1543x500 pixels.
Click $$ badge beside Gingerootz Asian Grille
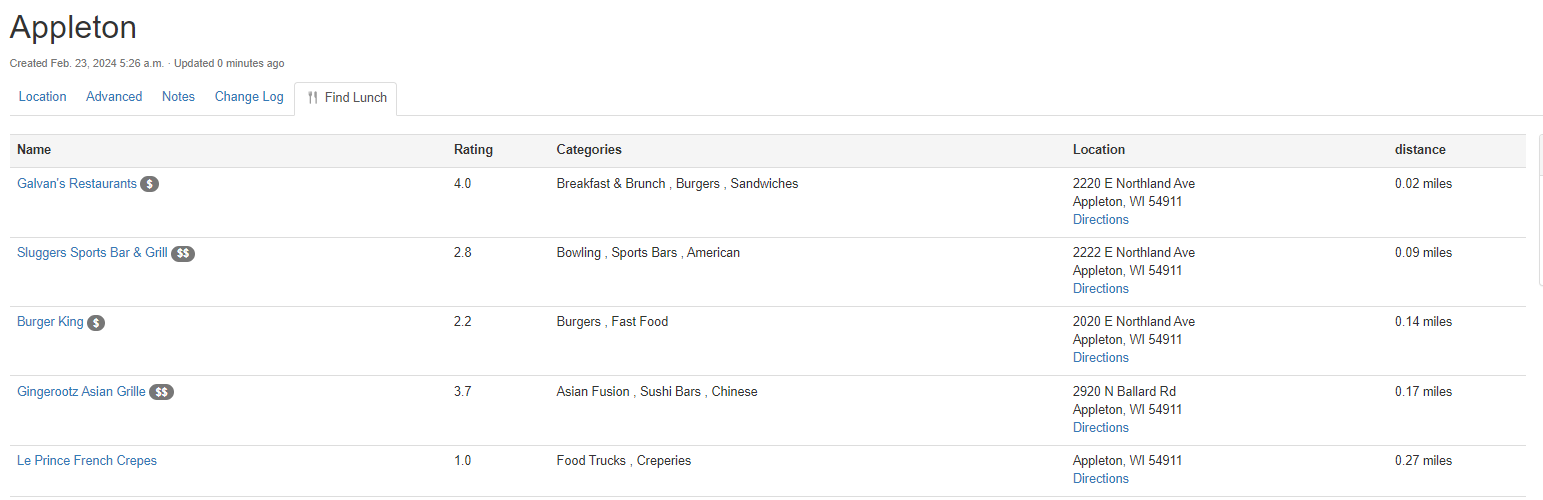tap(162, 392)
